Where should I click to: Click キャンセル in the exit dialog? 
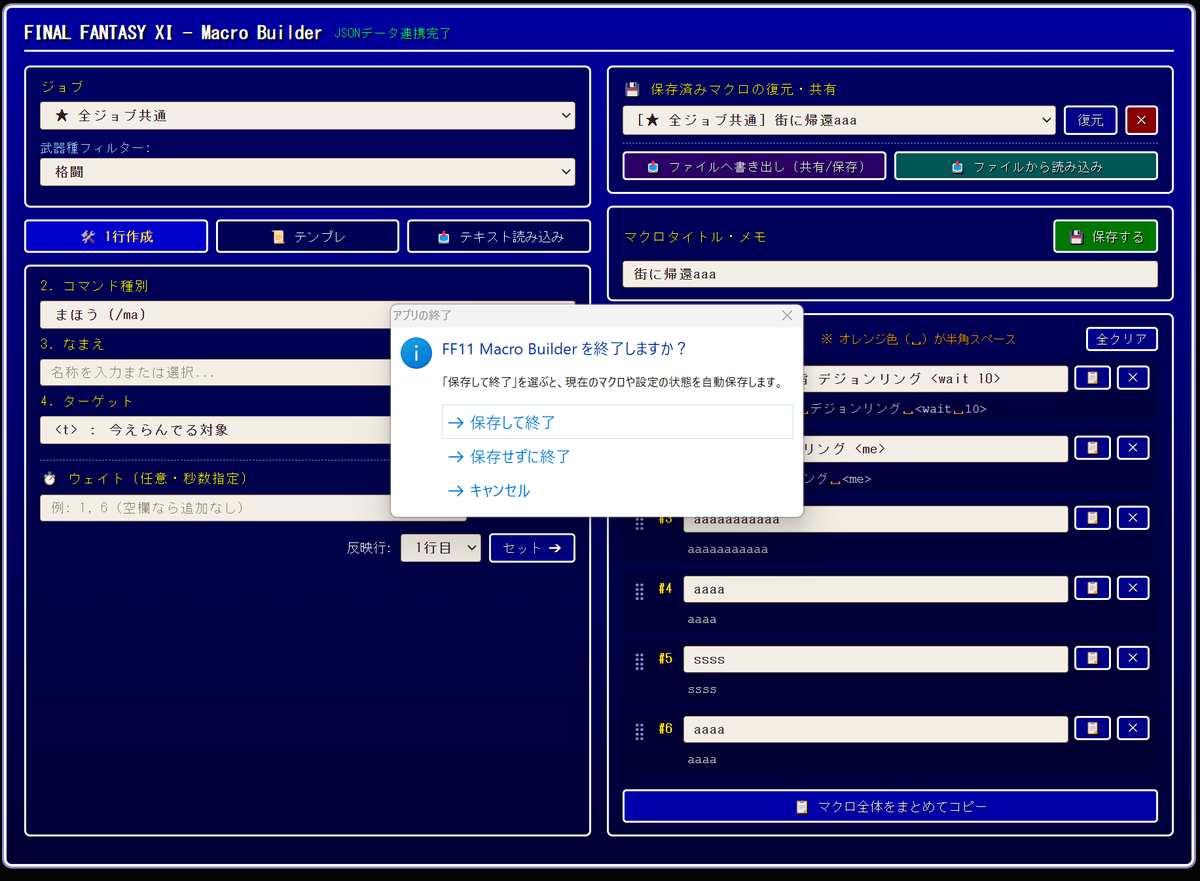[617, 490]
